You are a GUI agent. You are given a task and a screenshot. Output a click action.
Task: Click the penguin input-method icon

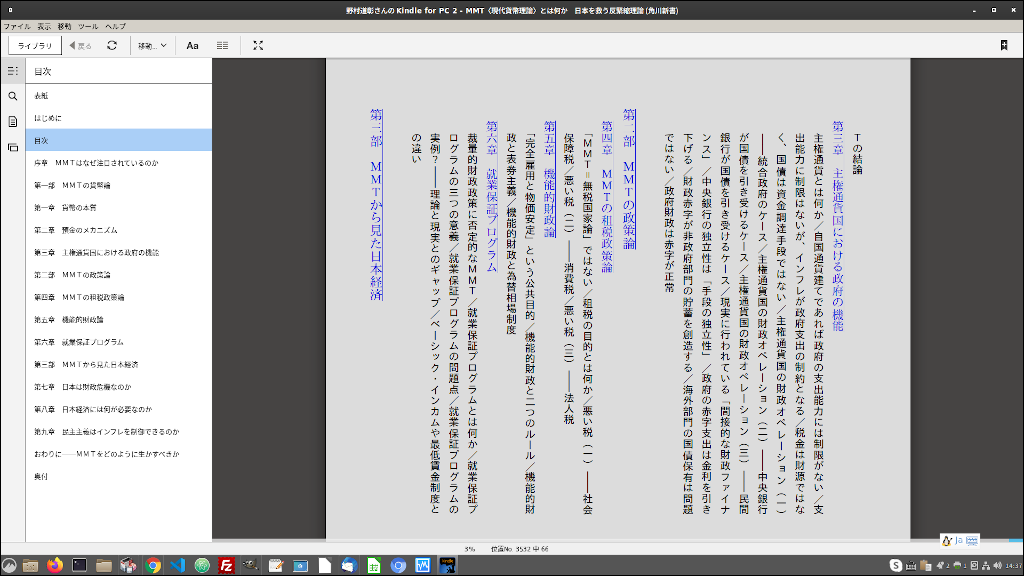(947, 541)
